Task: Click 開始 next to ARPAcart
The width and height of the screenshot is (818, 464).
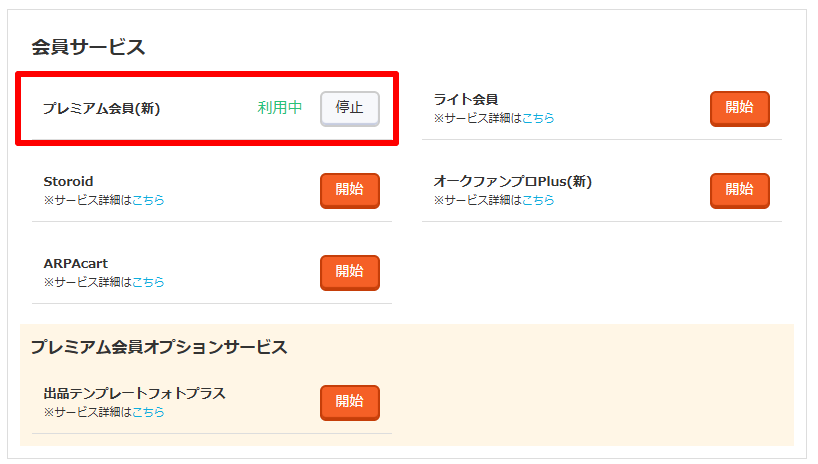Action: click(349, 272)
